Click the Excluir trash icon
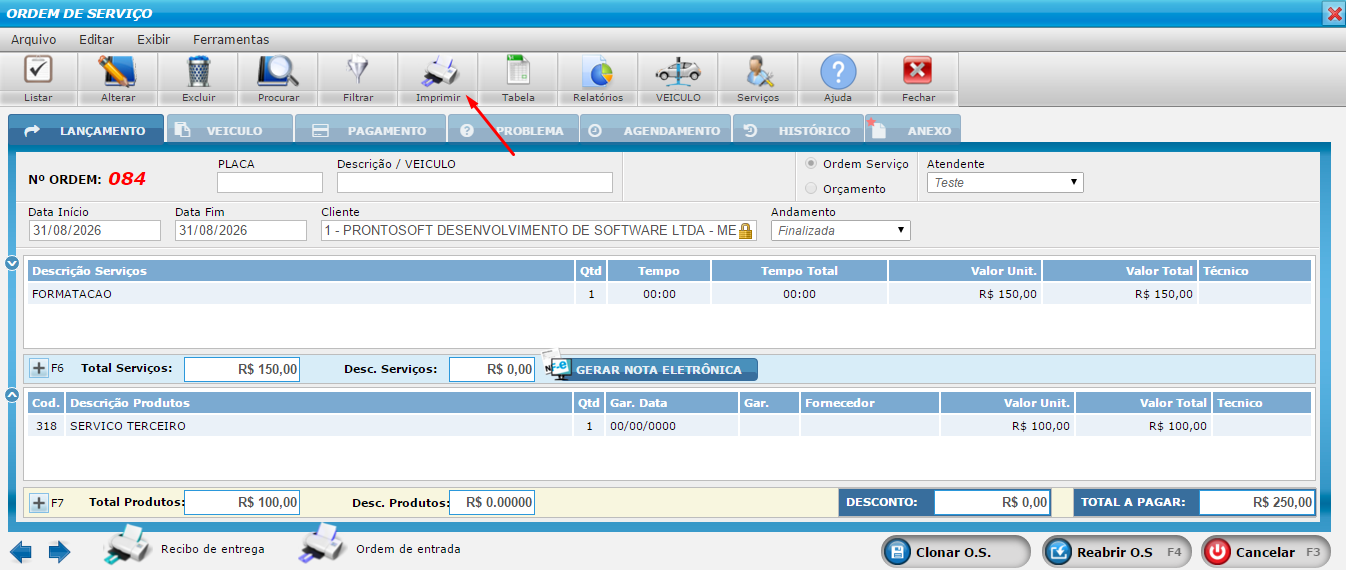 point(198,72)
